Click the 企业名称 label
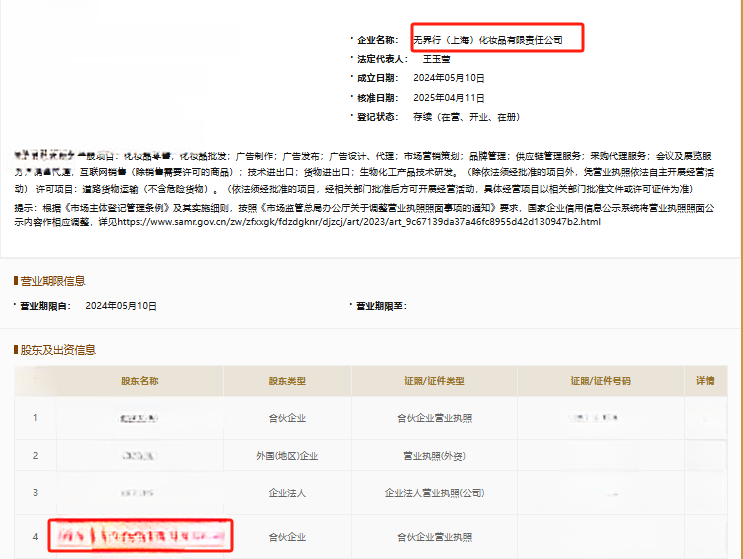Screen dimensions: 743x559 pyautogui.click(x=378, y=40)
